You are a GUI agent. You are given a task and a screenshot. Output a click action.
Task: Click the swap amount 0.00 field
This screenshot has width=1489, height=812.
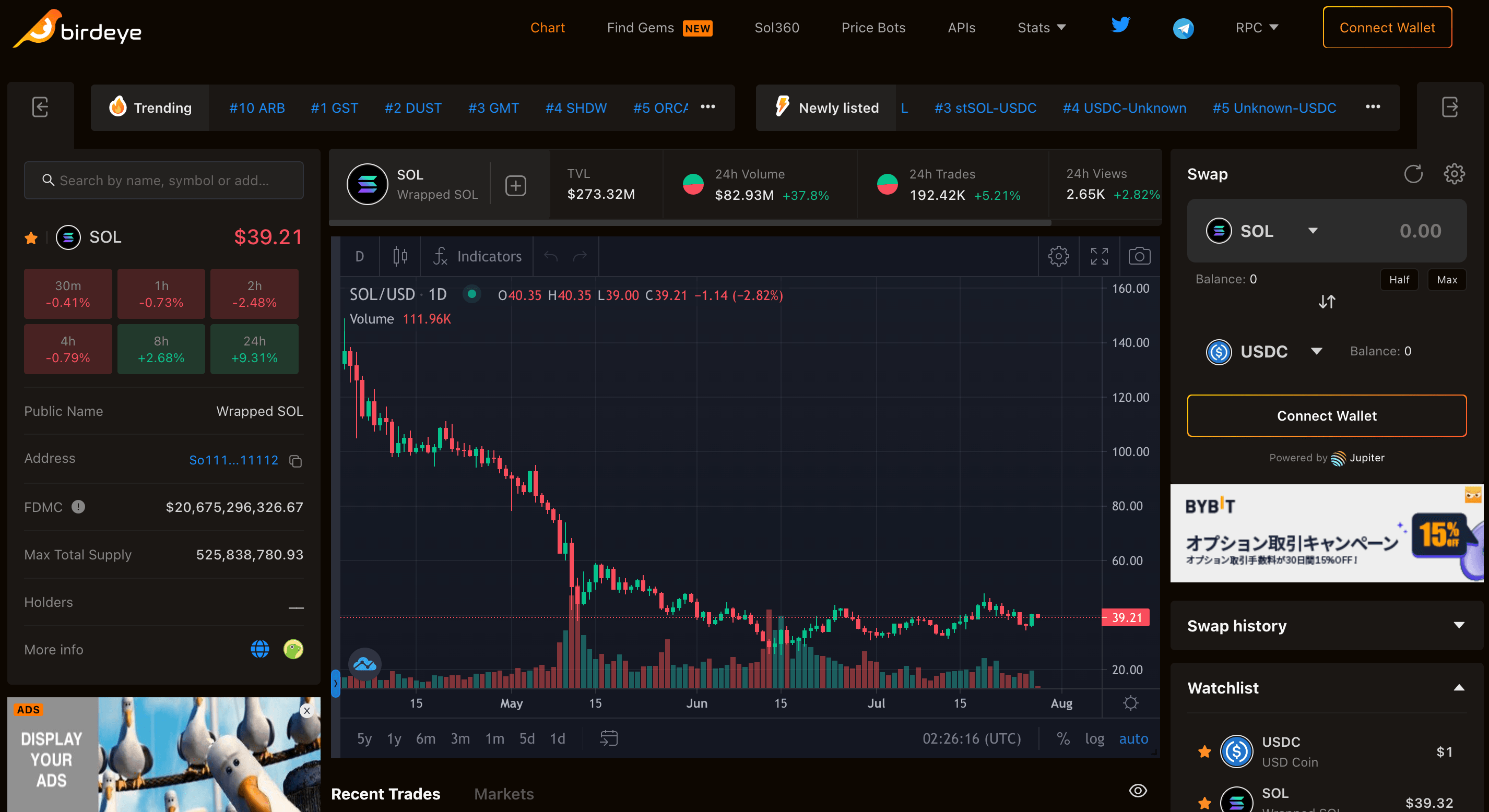pyautogui.click(x=1419, y=231)
